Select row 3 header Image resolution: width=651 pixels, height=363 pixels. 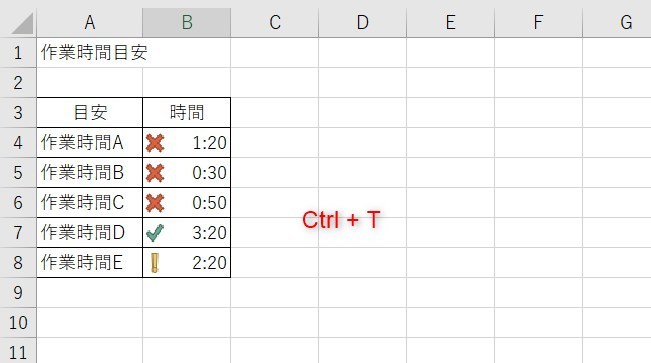(18, 113)
